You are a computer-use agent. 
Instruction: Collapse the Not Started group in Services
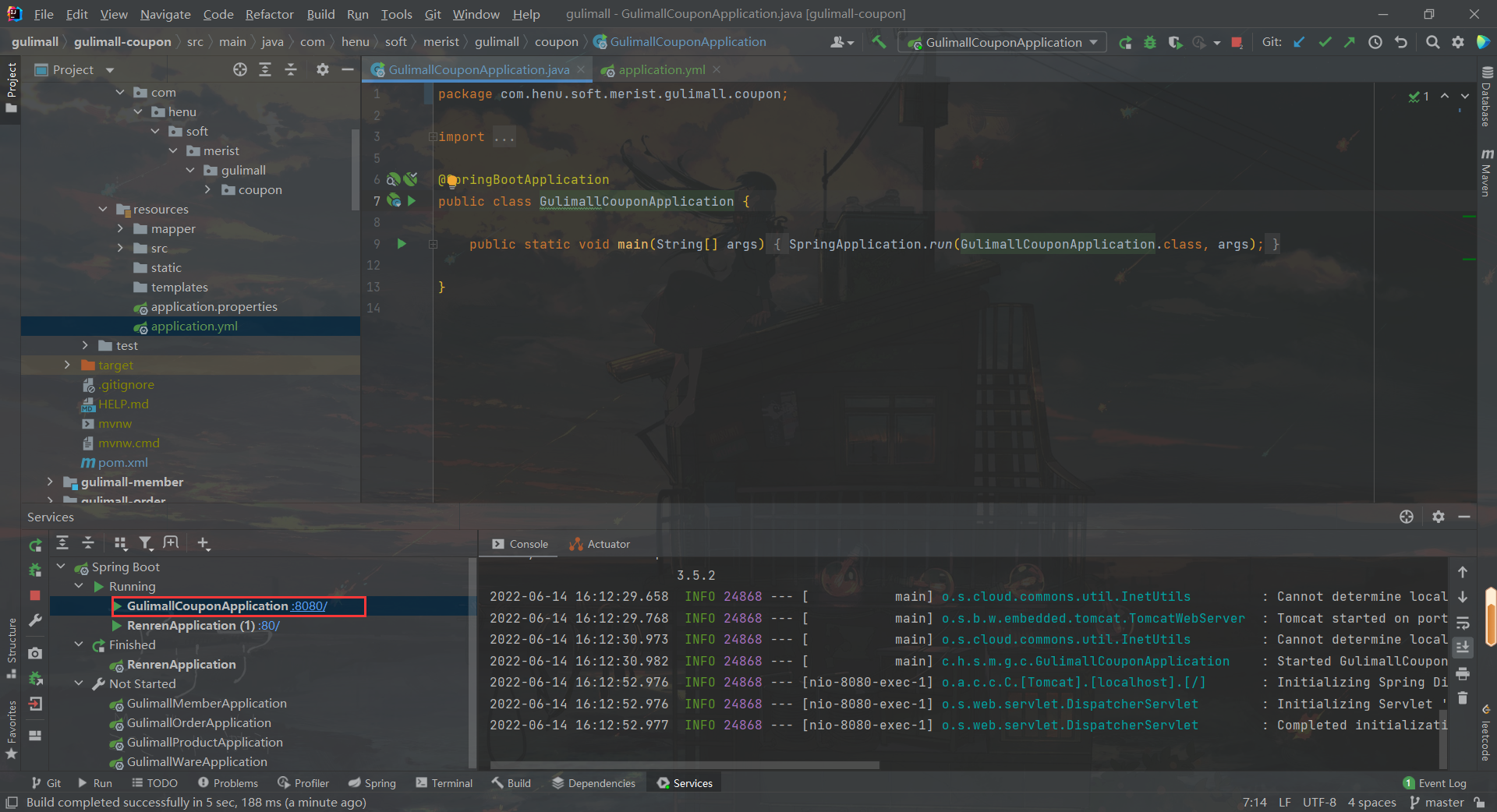(79, 683)
